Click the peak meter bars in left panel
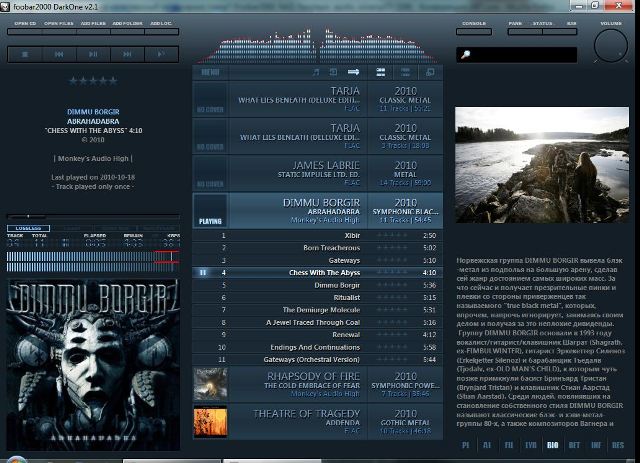The height and width of the screenshot is (463, 640). 93,261
